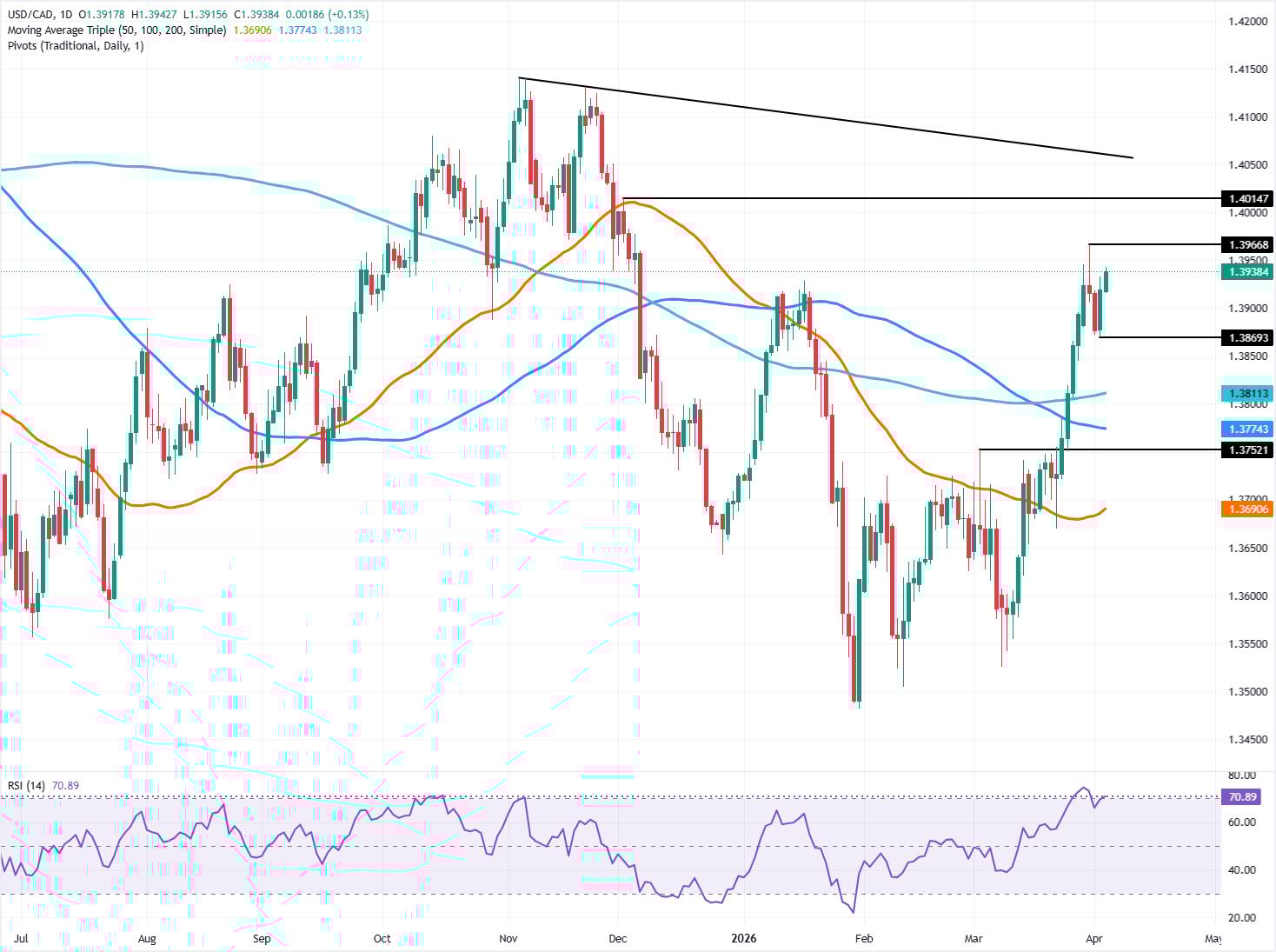
Task: Select the orange 1.36906 moving average tag
Action: [x=1247, y=509]
